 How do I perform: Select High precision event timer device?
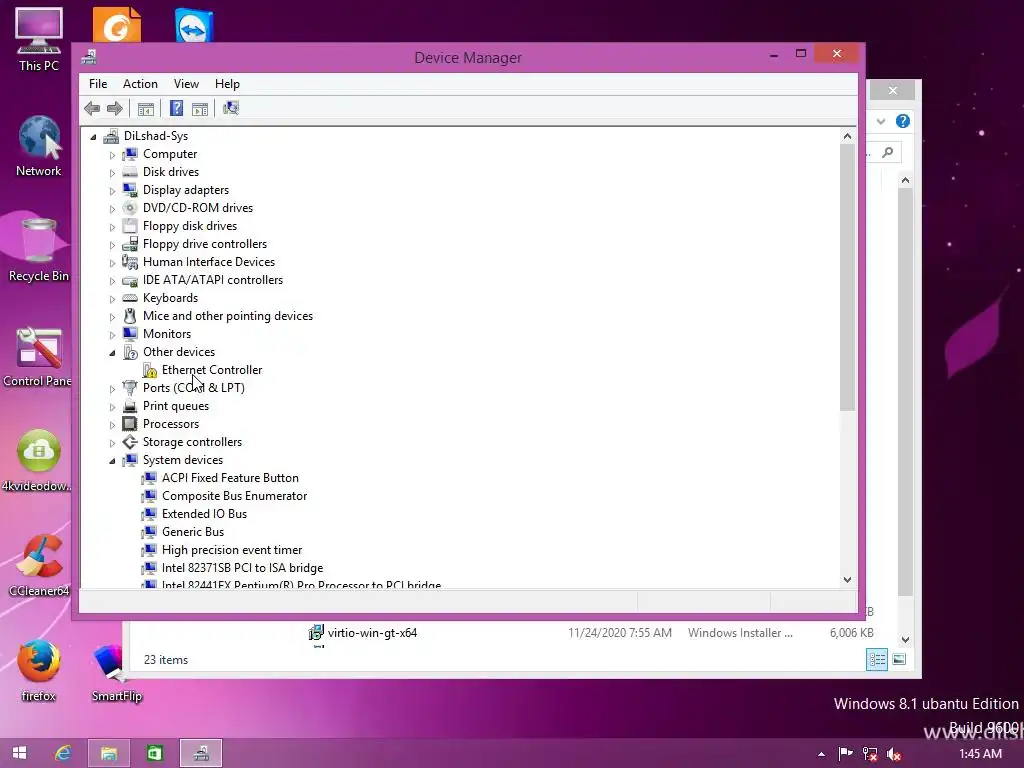click(x=232, y=550)
